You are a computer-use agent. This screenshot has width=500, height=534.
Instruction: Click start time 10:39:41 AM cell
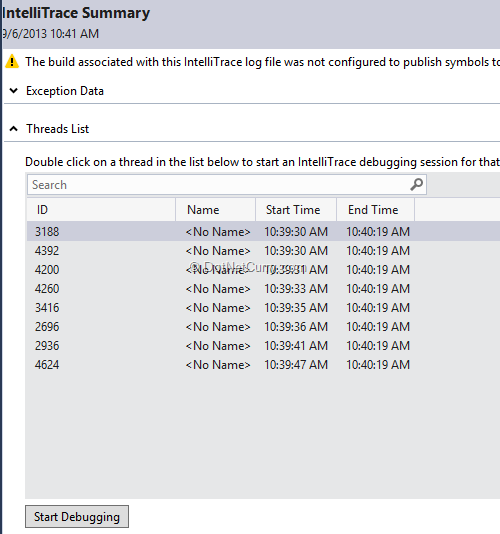point(296,346)
